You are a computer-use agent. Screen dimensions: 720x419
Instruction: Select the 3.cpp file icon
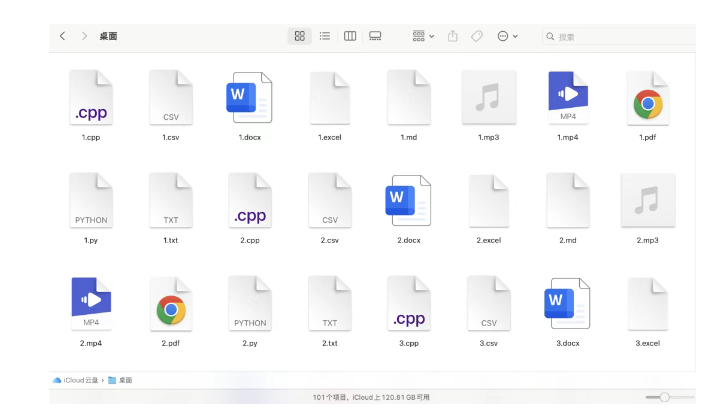[x=409, y=303]
